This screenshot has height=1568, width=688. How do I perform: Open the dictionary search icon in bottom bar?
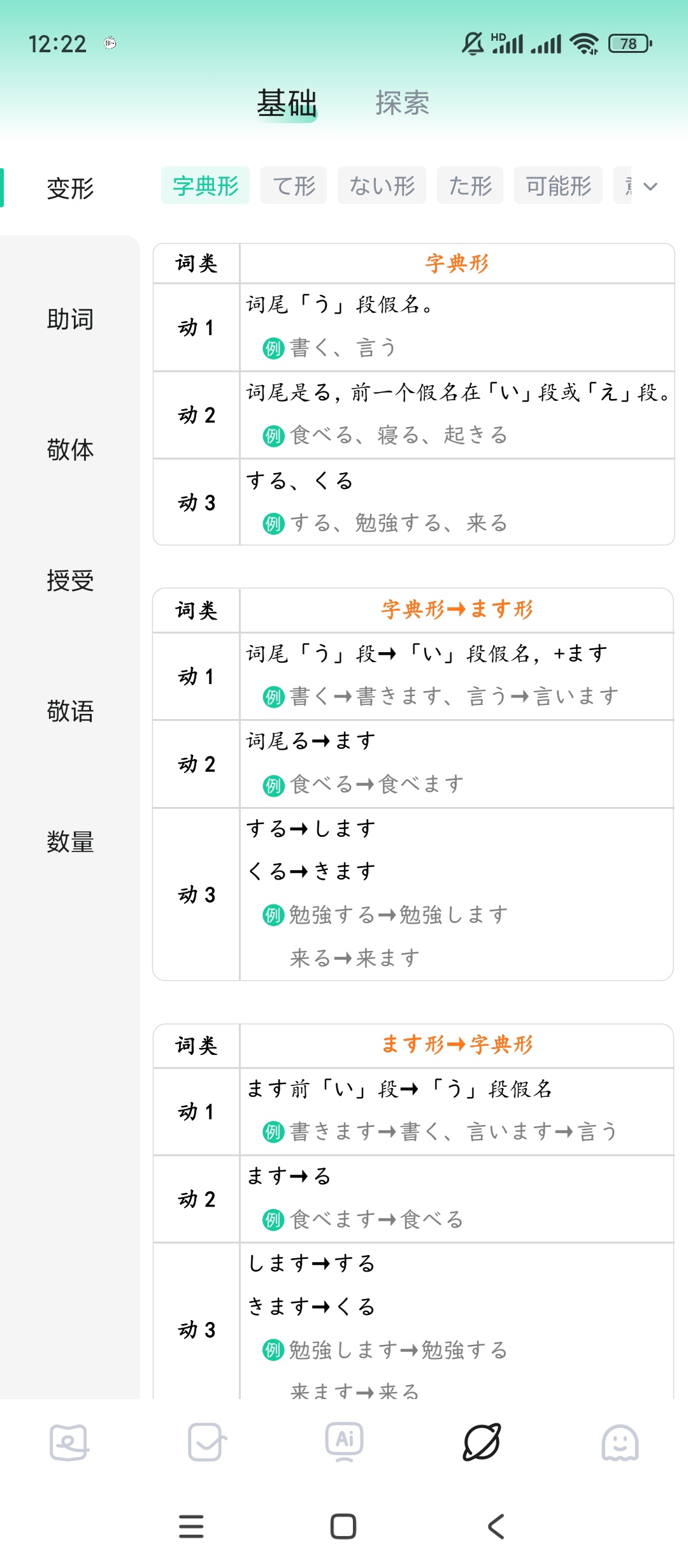coord(69,1442)
